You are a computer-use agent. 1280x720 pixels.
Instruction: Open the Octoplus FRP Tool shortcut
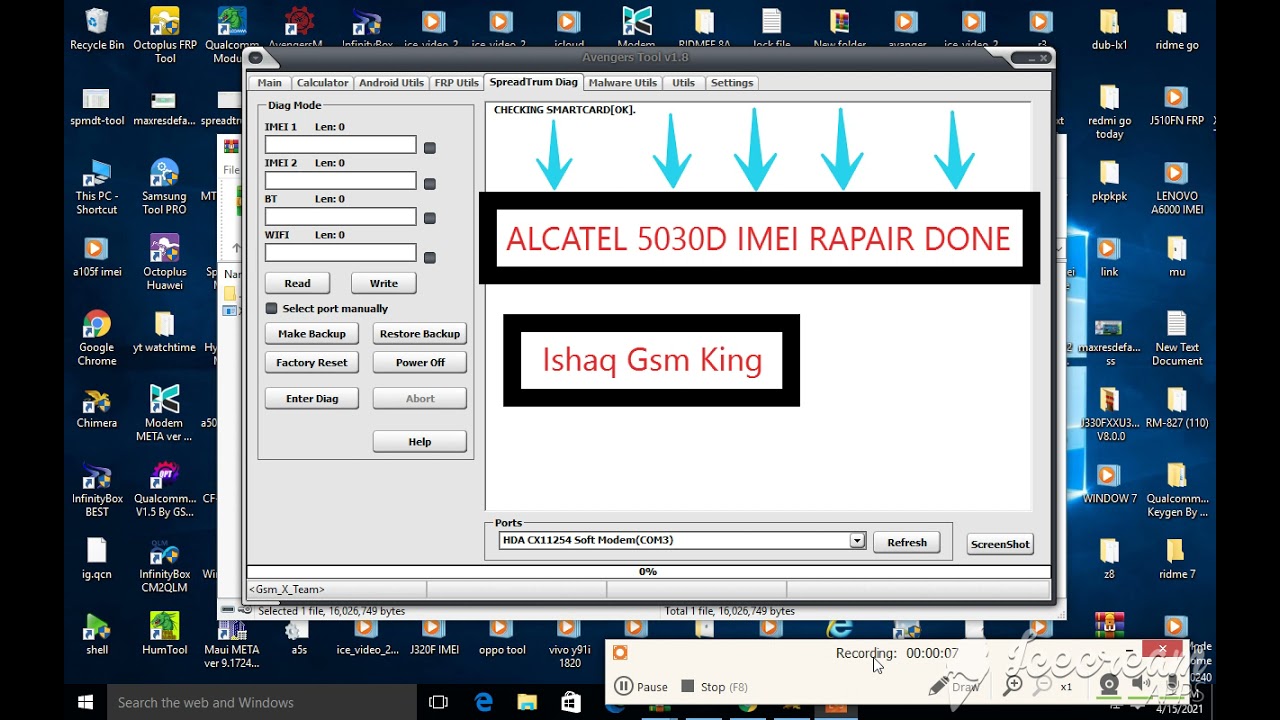point(165,36)
